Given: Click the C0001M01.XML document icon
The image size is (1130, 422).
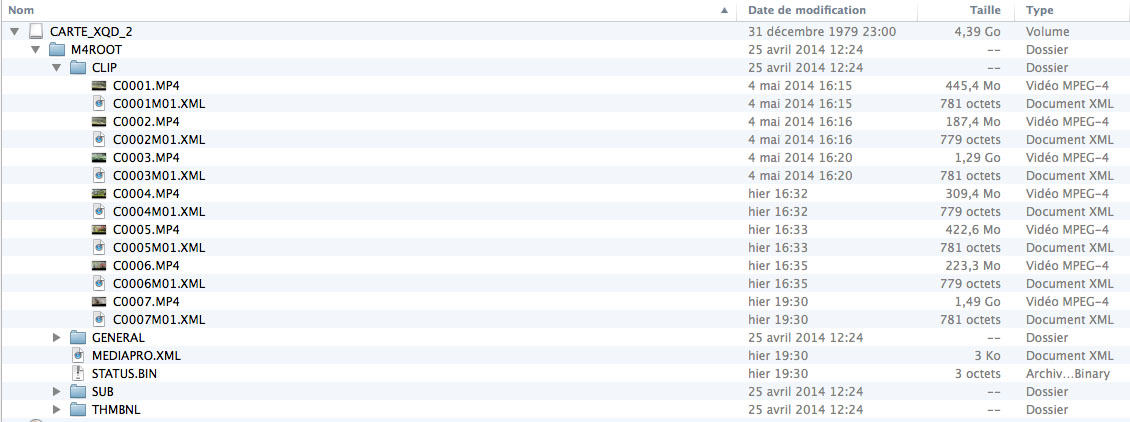Looking at the screenshot, I should (99, 104).
